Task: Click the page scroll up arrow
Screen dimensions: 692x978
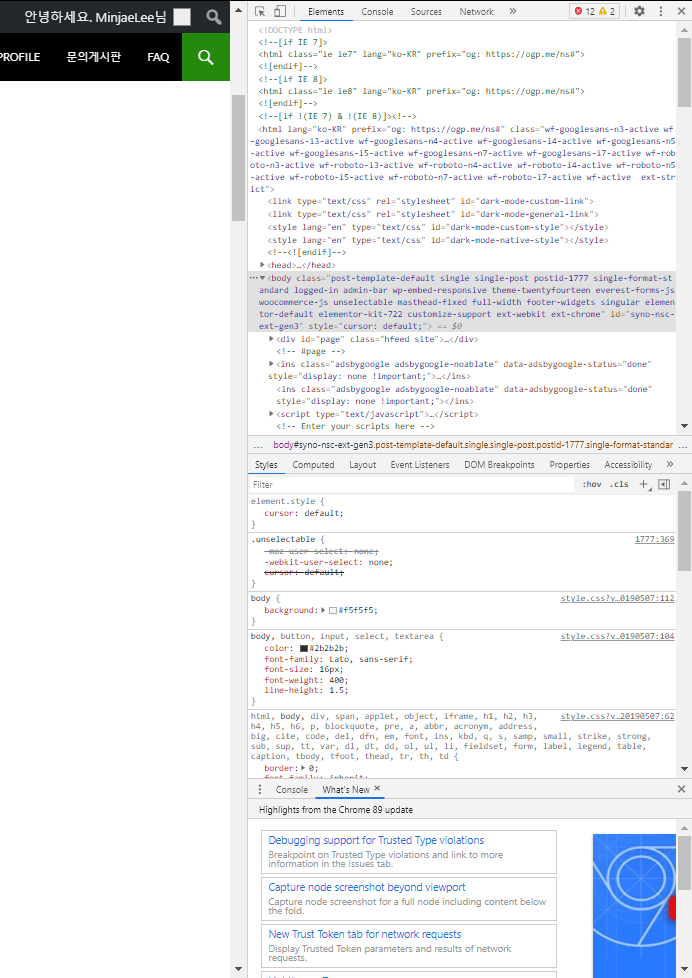Action: (x=238, y=9)
